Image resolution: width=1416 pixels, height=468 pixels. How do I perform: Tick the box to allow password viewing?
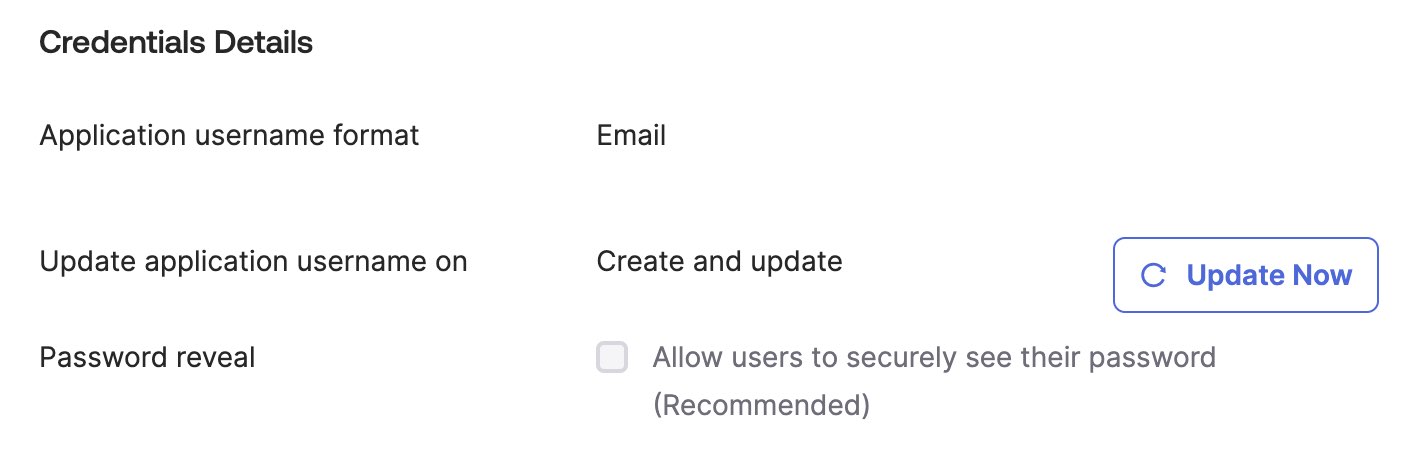[x=612, y=357]
